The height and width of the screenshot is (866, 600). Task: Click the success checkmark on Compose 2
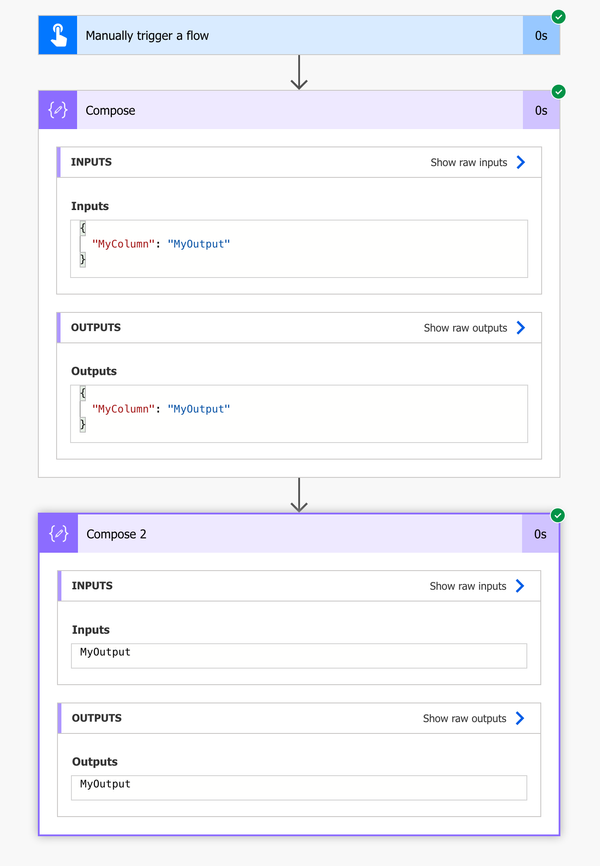pyautogui.click(x=557, y=515)
